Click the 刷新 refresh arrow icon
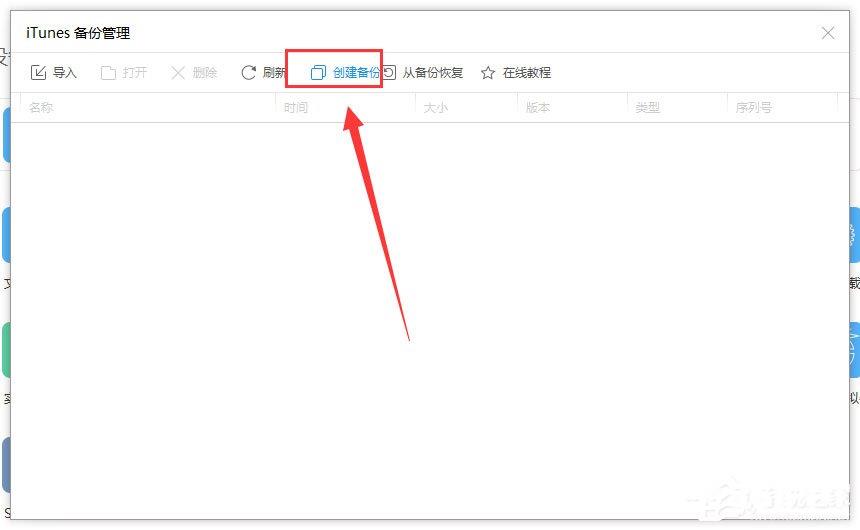 coord(248,72)
